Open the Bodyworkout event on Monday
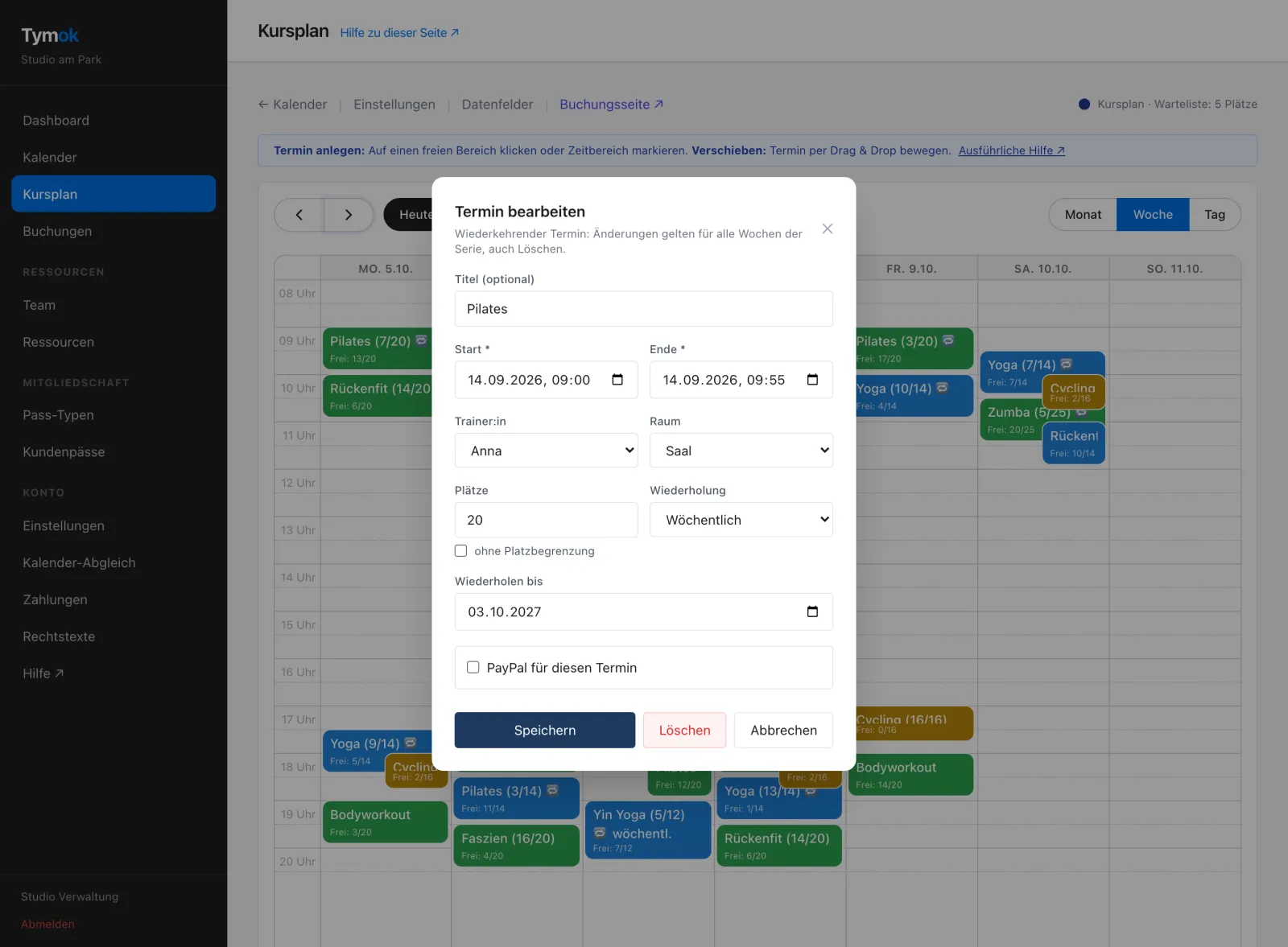Screen dimensions: 1288x947 tap(385, 822)
